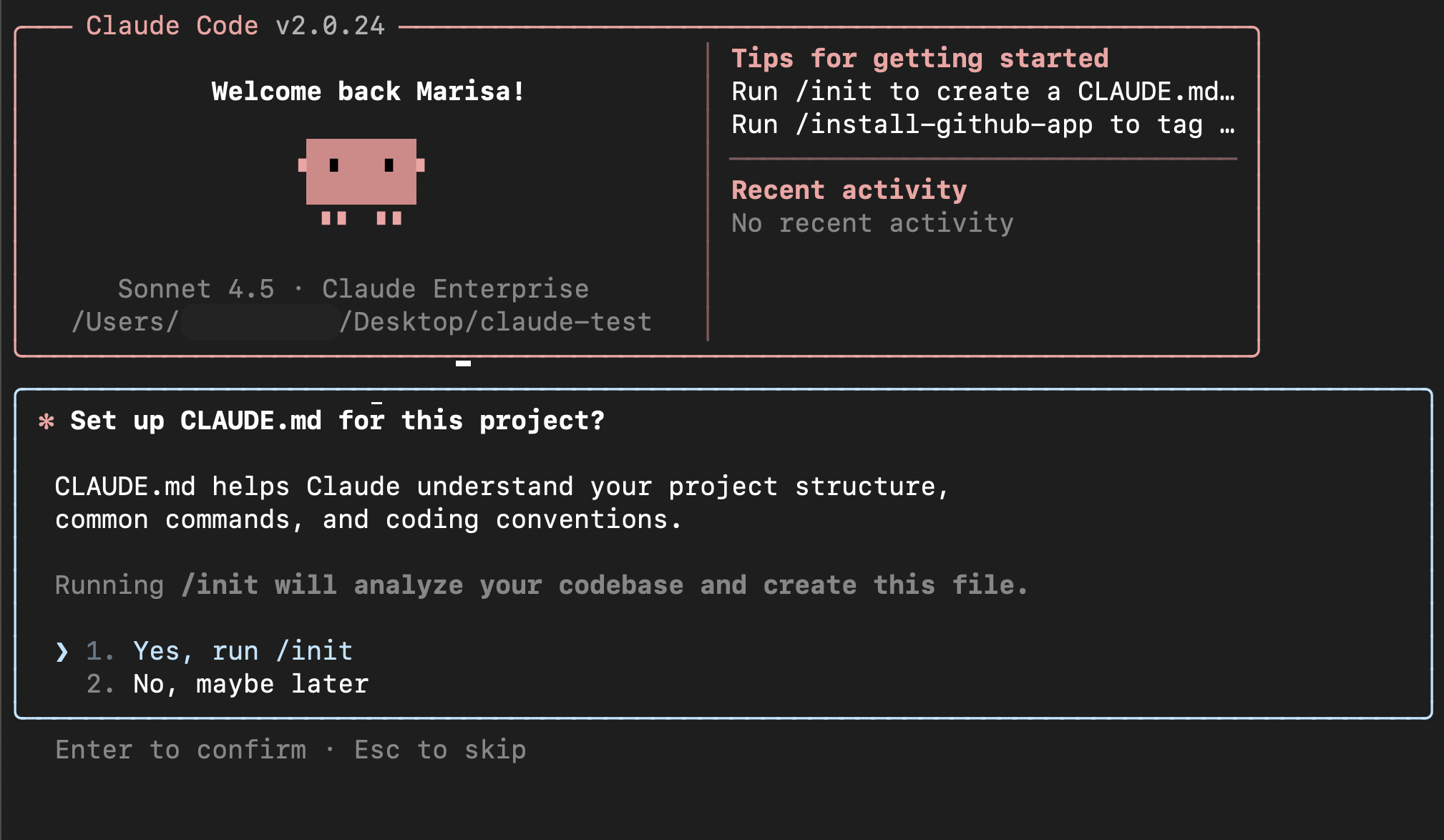Click the Sonnet 4.5 model label
Screen dimensions: 1444x840
196,289
